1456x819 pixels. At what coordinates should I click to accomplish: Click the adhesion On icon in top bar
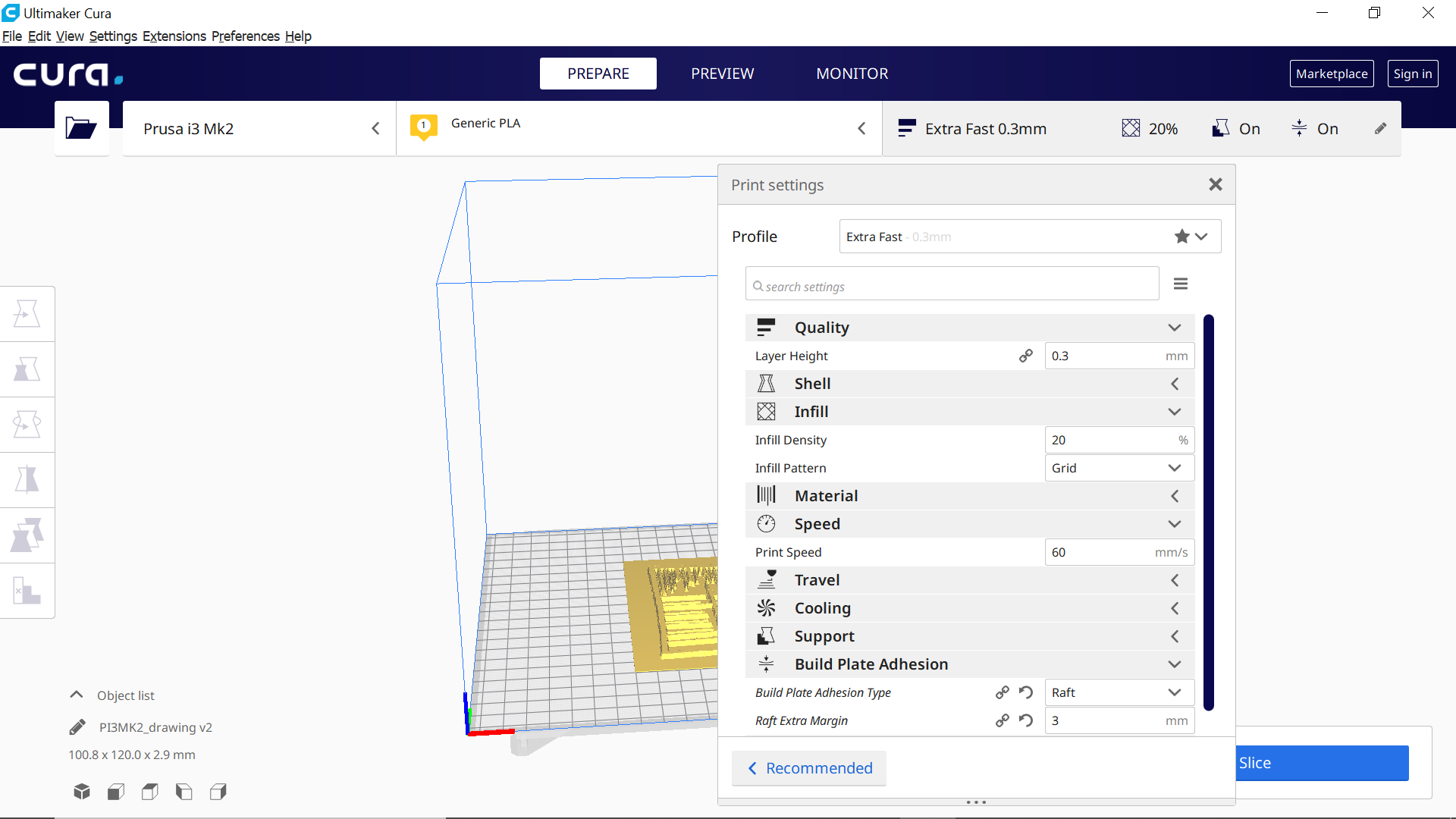(1299, 129)
